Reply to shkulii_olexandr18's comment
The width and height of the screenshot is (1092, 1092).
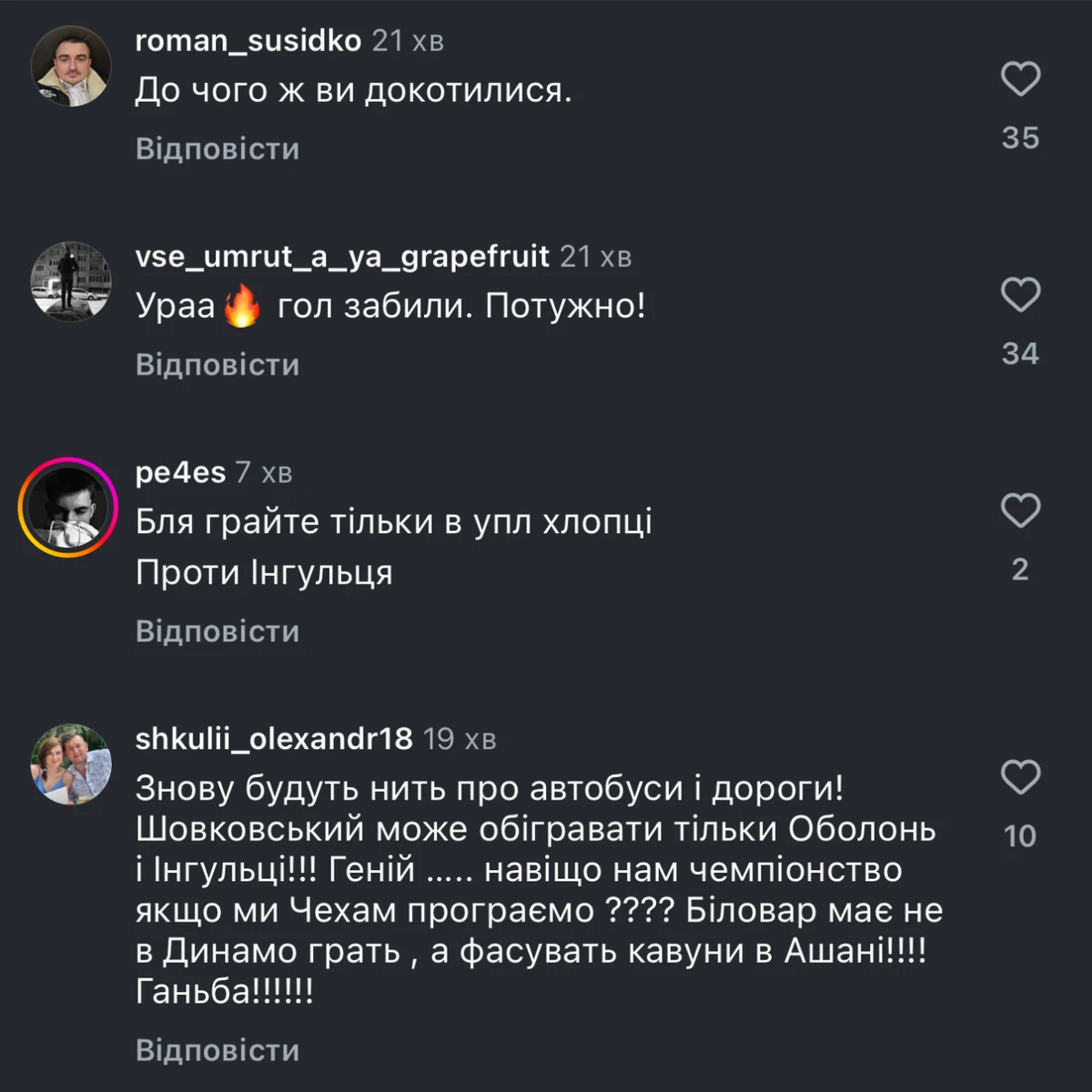tap(217, 1050)
